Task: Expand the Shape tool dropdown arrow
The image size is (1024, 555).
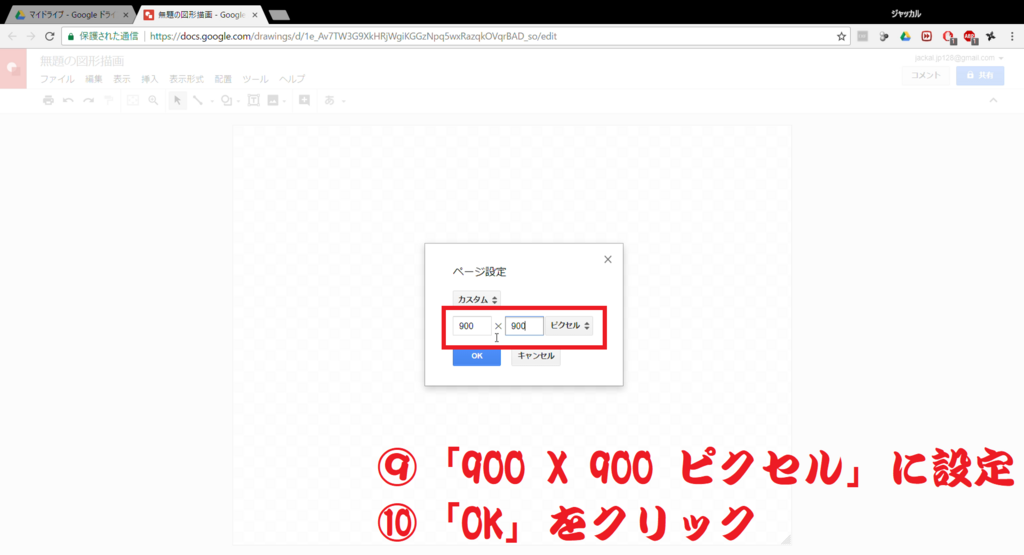Action: click(x=238, y=101)
